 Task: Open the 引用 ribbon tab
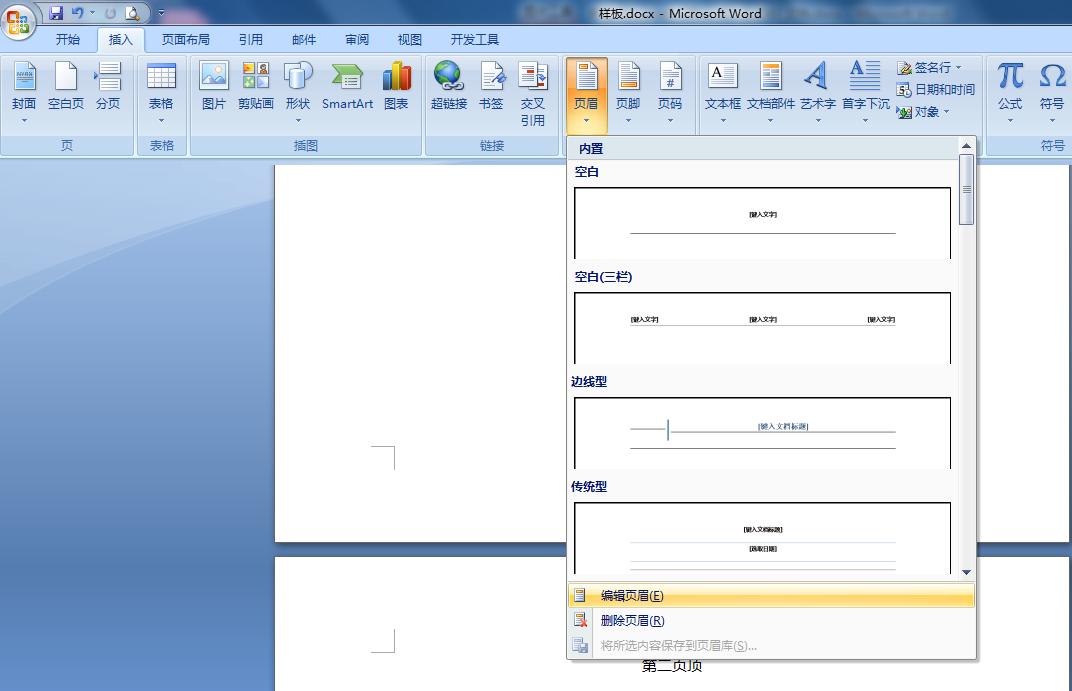[250, 40]
